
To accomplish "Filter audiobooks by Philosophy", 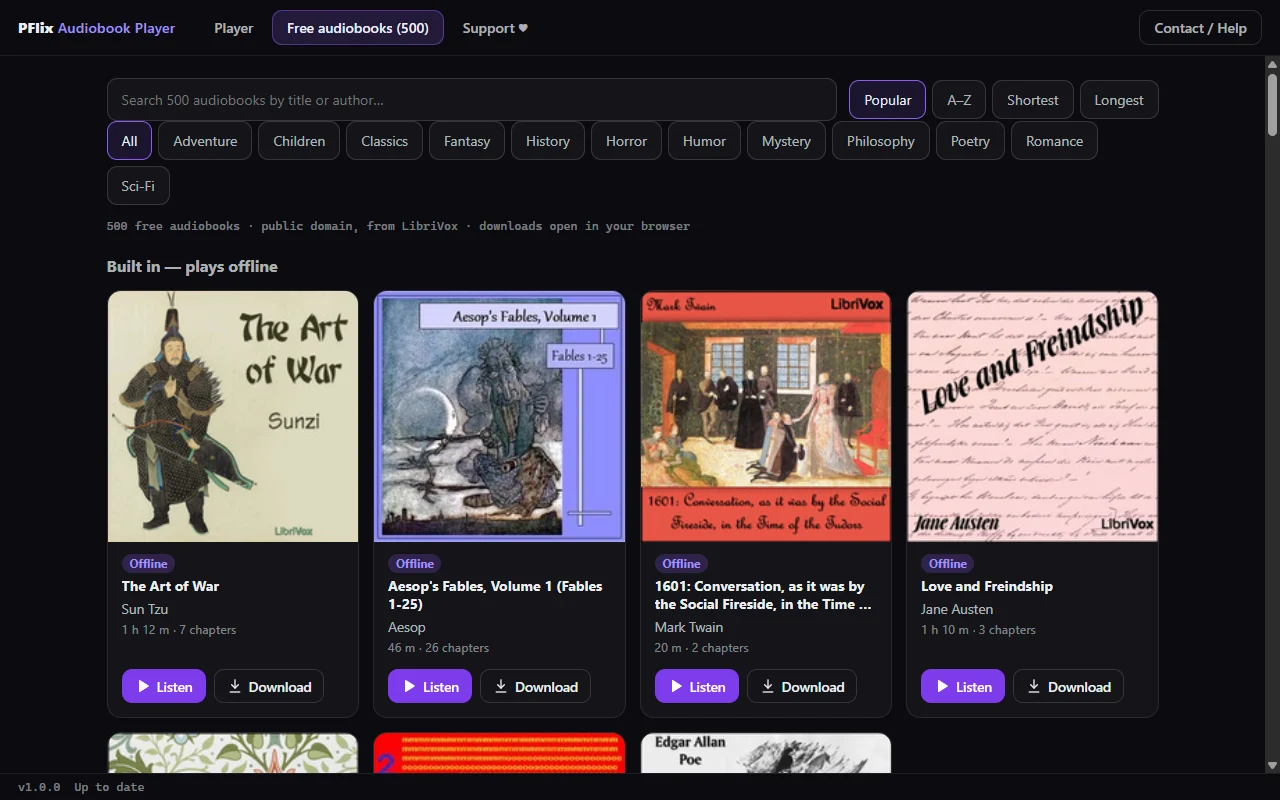I will (881, 141).
